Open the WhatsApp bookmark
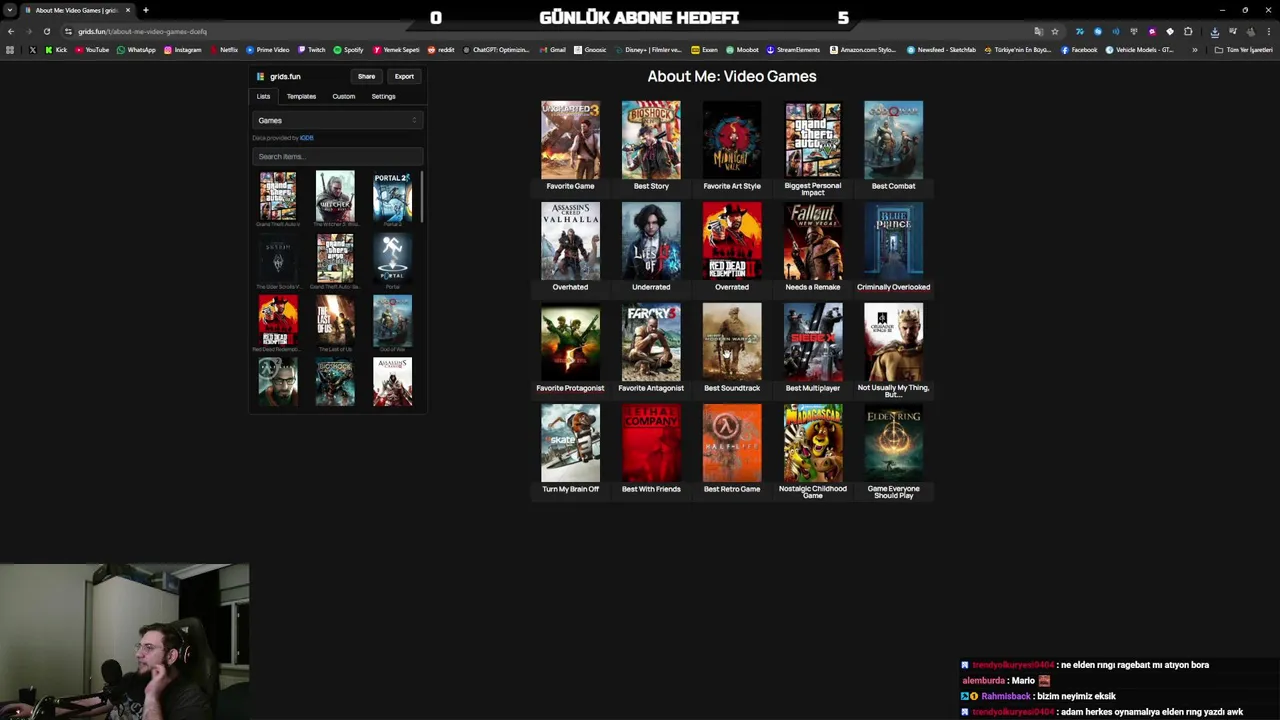Image resolution: width=1280 pixels, height=720 pixels. [x=136, y=50]
